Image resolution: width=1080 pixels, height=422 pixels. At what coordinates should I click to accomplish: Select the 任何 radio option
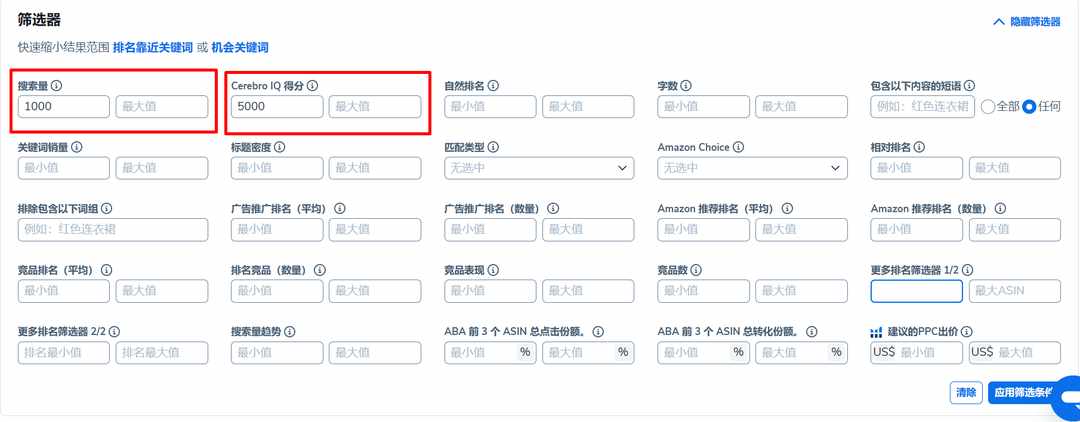coord(1029,107)
